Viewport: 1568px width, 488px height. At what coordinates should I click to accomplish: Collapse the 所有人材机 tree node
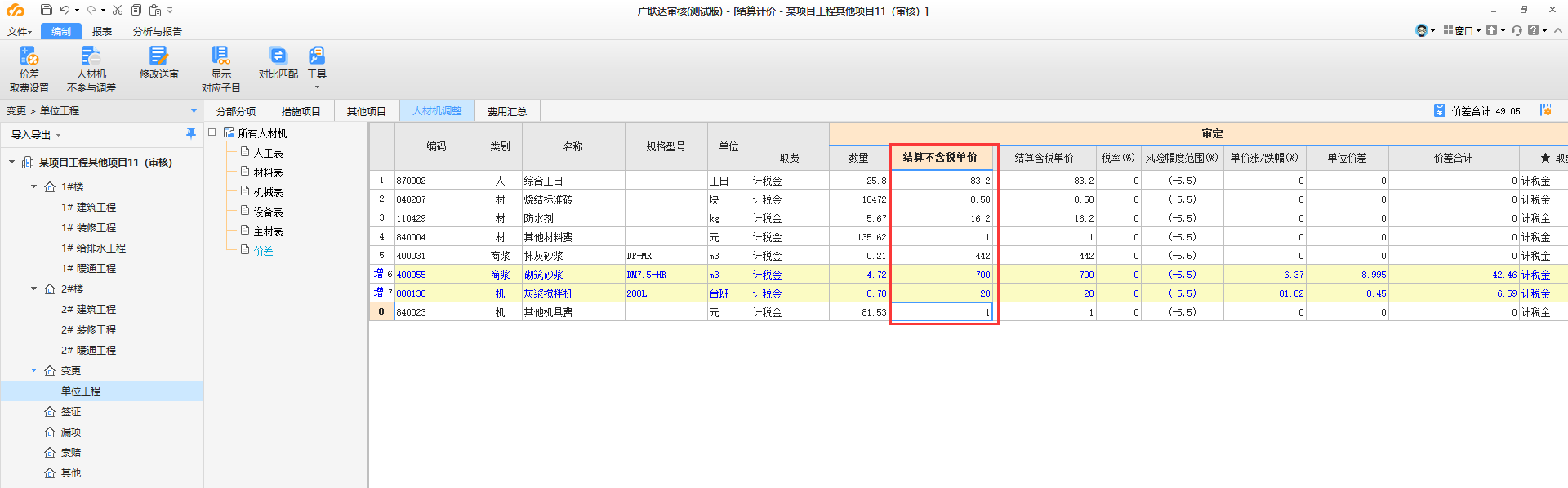pyautogui.click(x=212, y=132)
